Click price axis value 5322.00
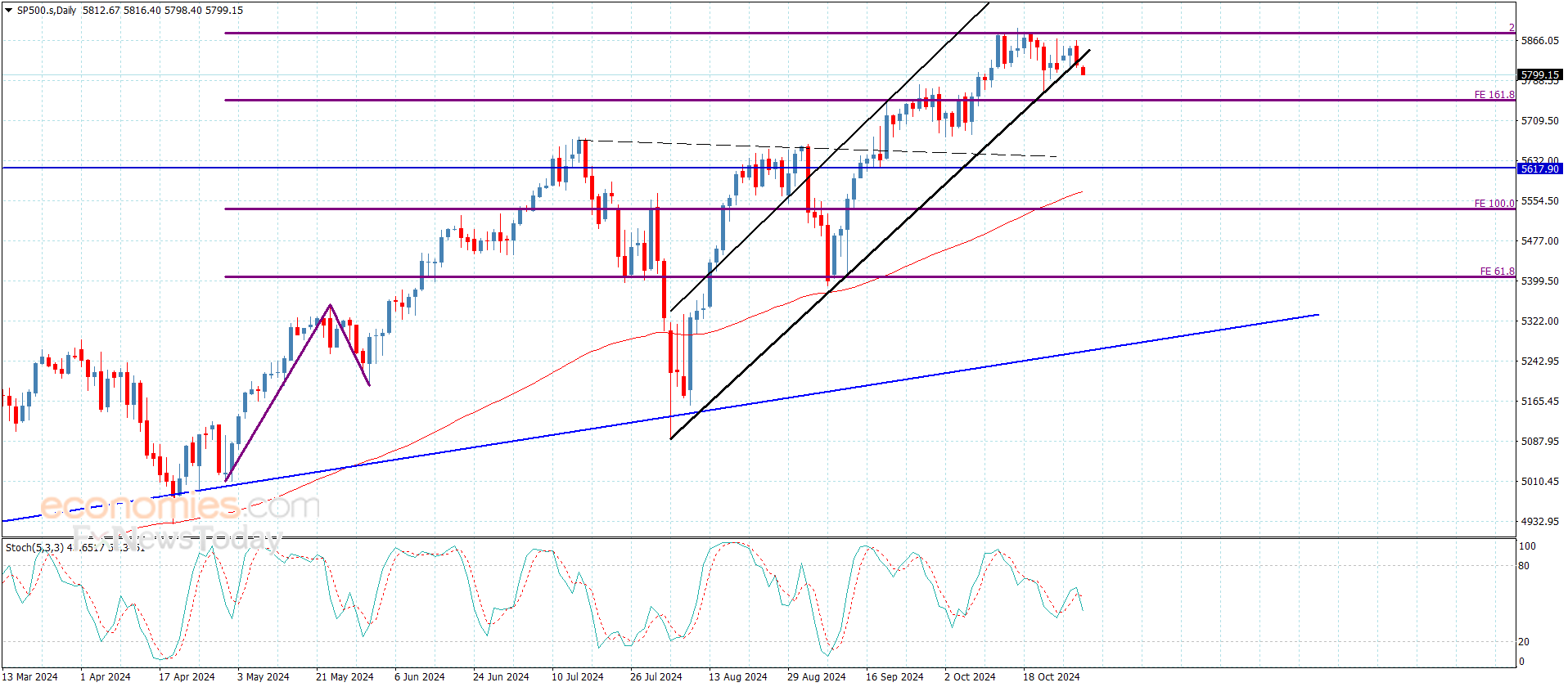Image resolution: width=1568 pixels, height=687 pixels. 1539,321
